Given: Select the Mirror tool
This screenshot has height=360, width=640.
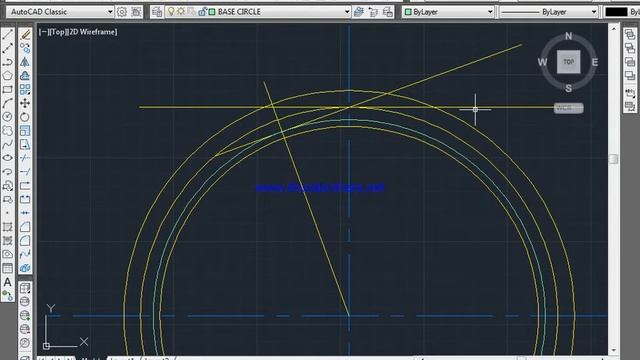Looking at the screenshot, I should pyautogui.click(x=25, y=62).
